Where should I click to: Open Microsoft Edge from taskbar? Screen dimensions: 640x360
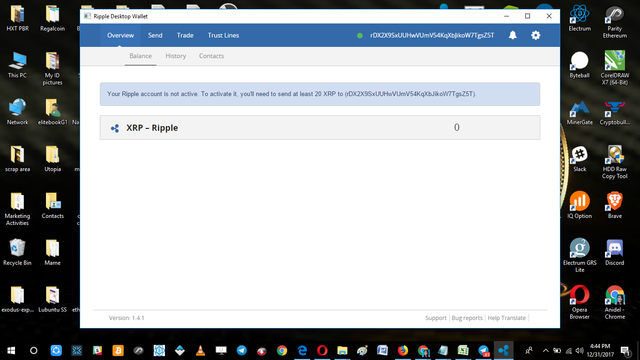point(302,351)
